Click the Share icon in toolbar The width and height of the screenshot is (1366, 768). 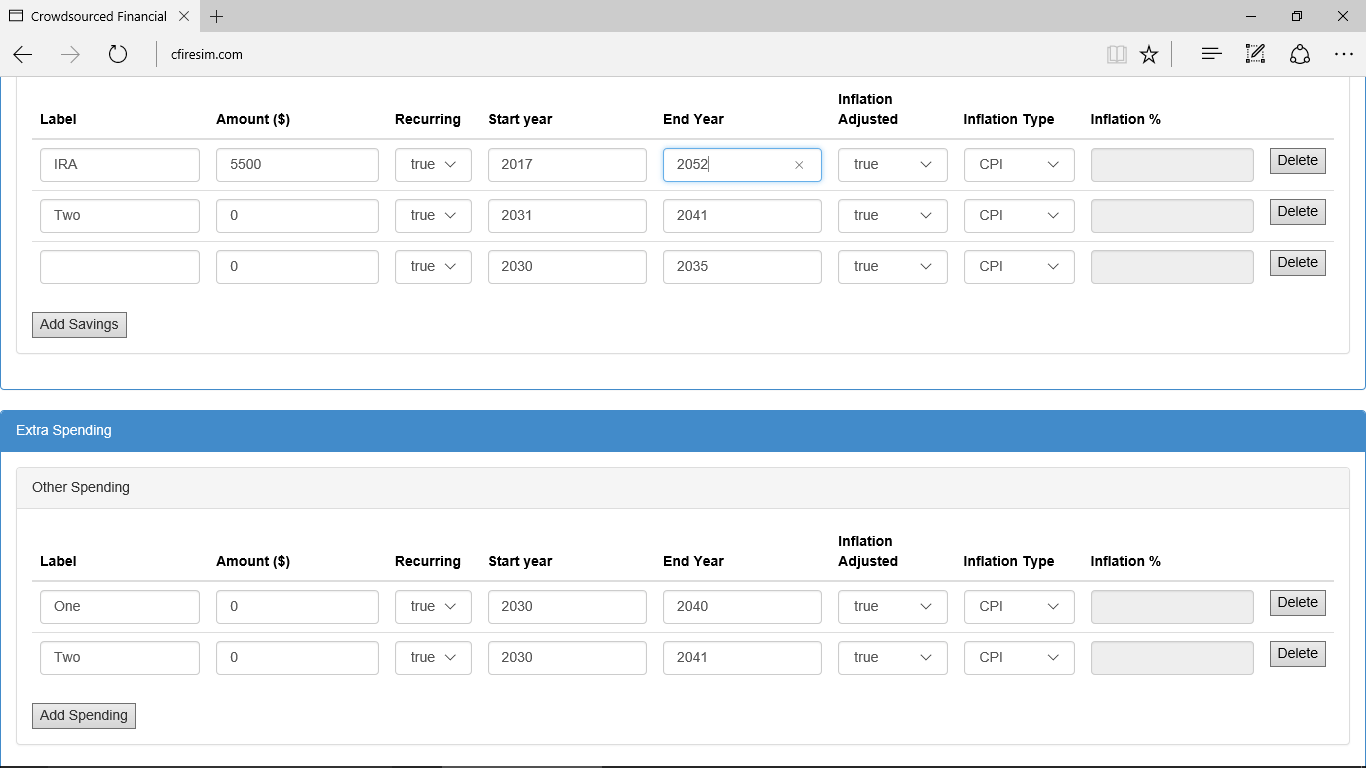coord(1299,55)
